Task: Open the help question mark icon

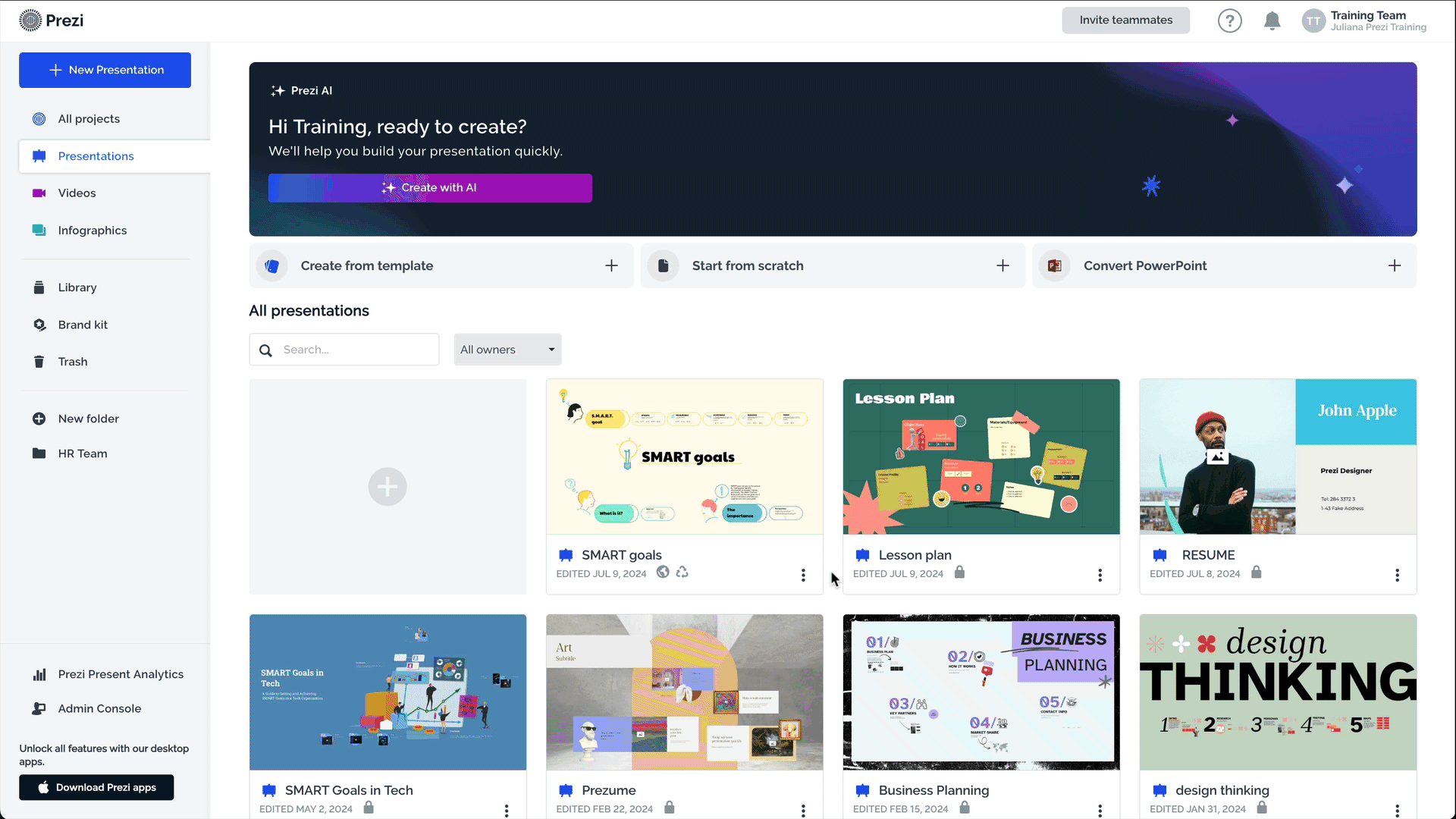Action: 1229,20
